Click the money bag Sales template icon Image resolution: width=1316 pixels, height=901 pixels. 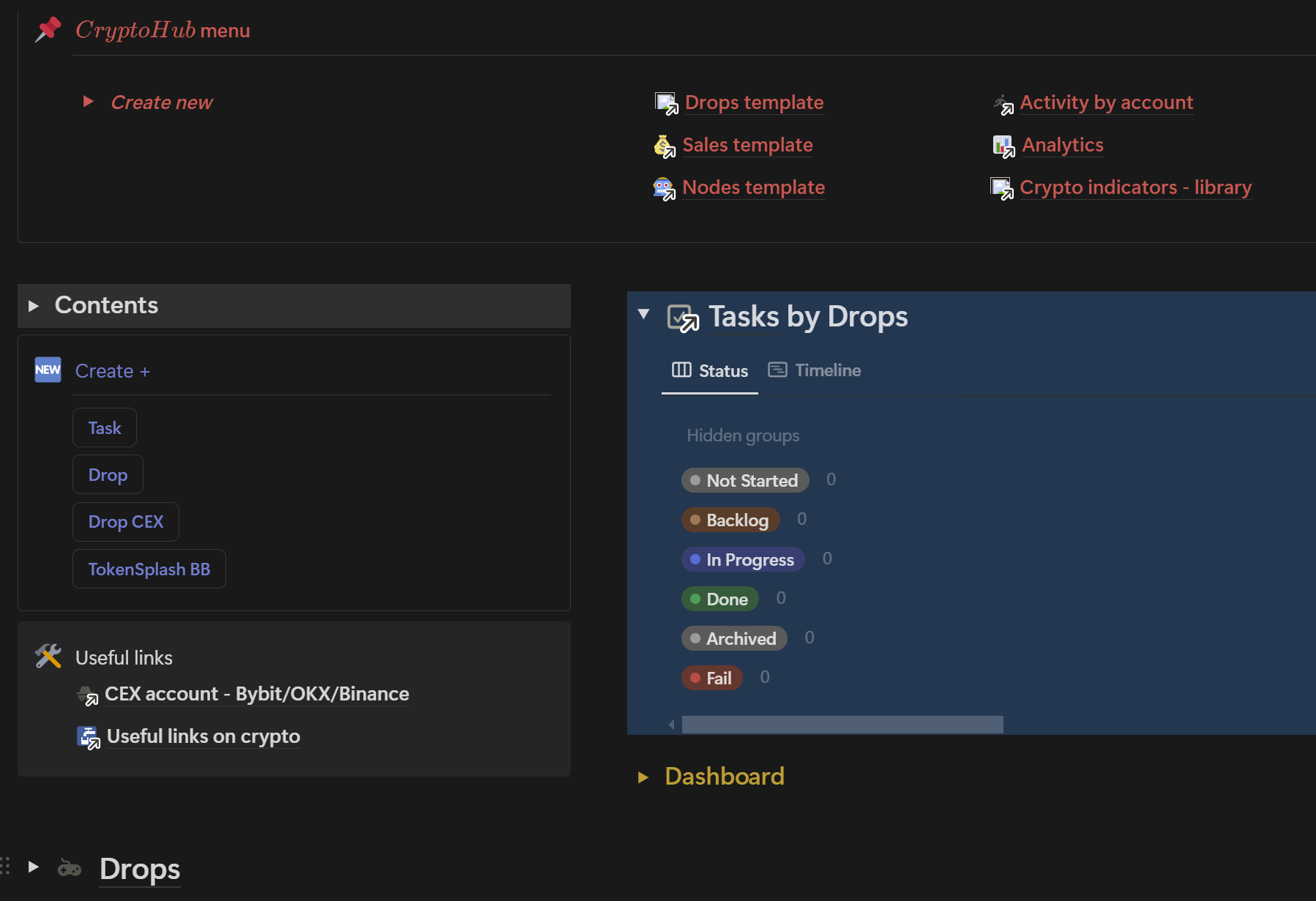point(664,146)
